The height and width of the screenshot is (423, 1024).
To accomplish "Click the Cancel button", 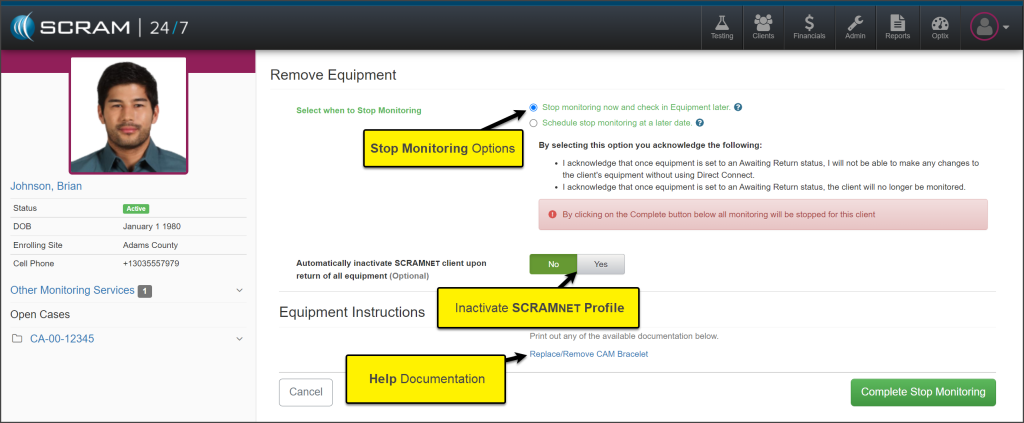I will (x=305, y=392).
